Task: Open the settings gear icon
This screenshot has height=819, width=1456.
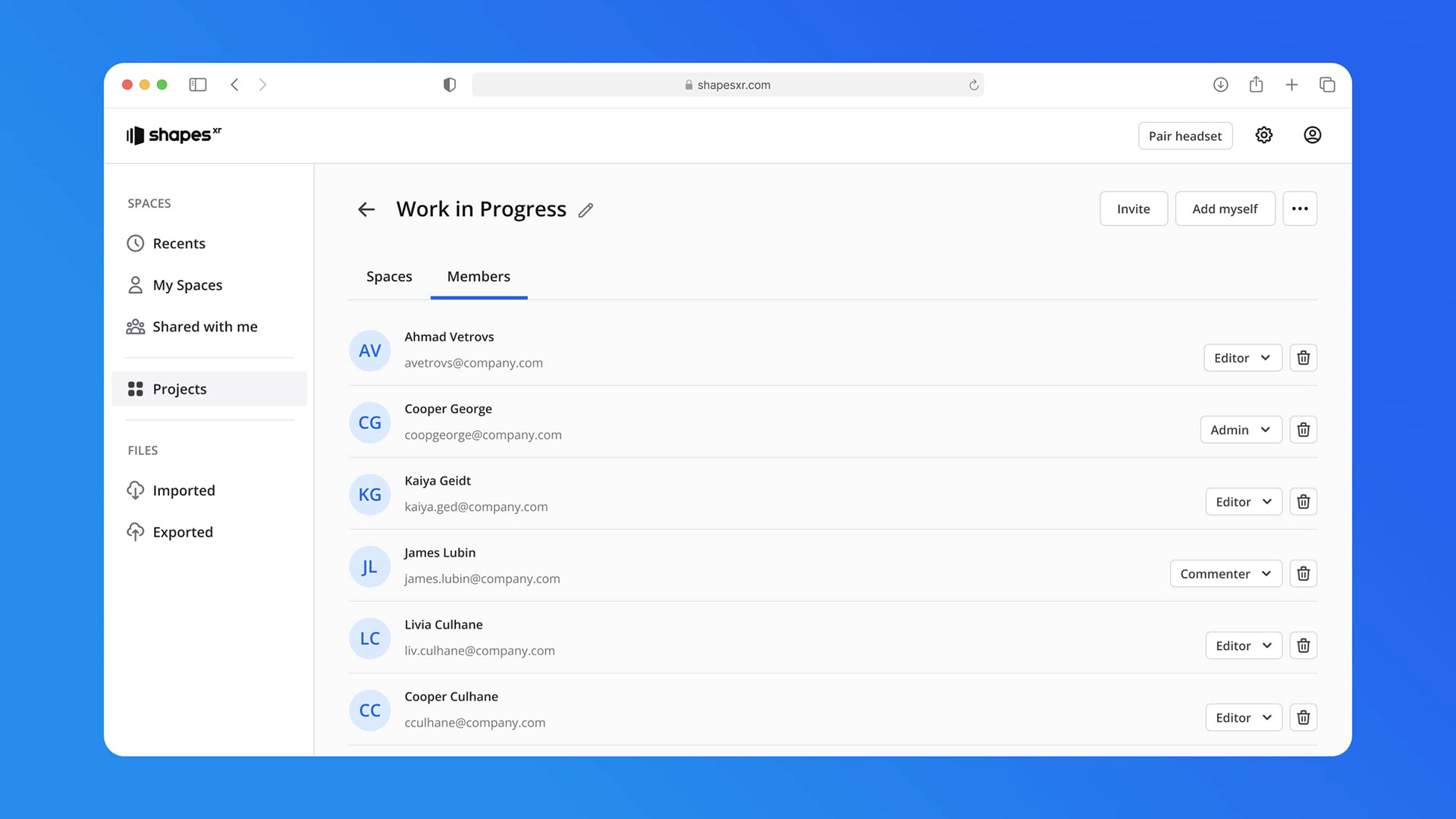Action: [x=1263, y=135]
